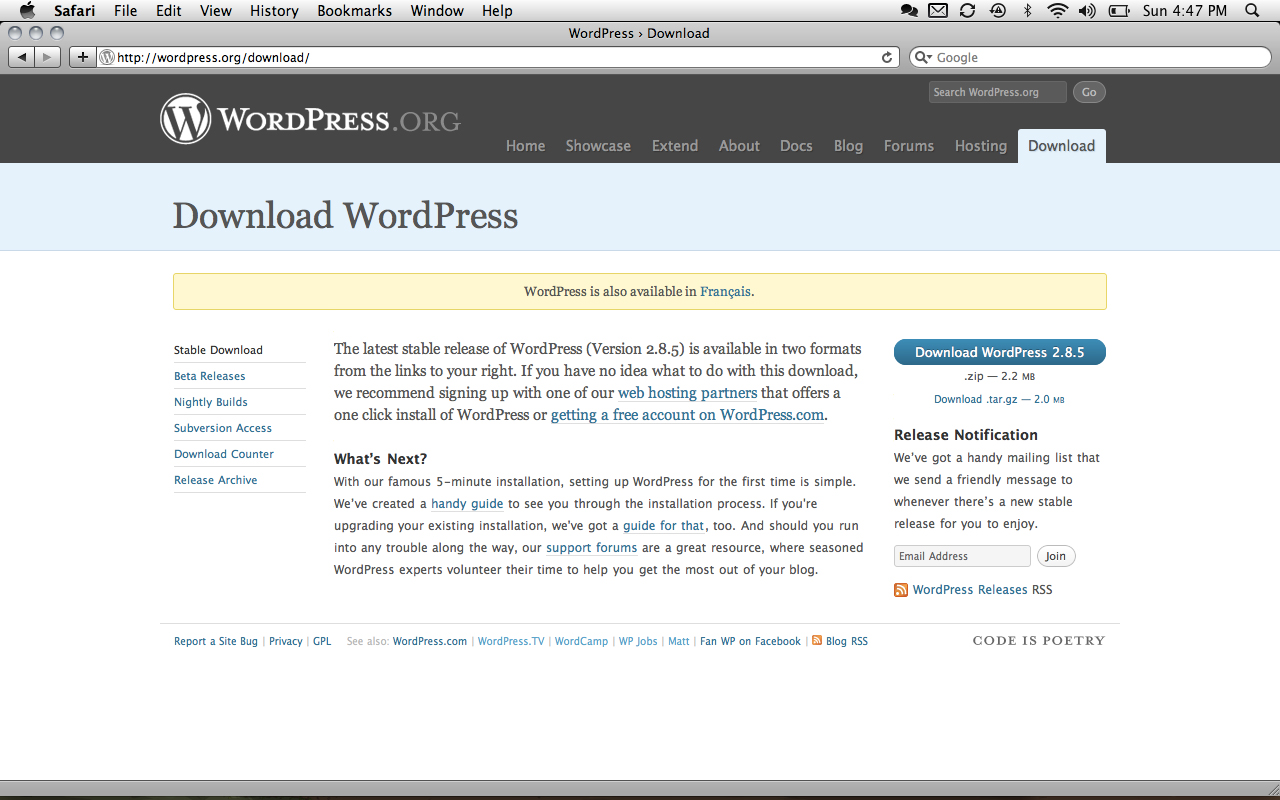
Task: Click the Download WordPress 2.8.5 button
Action: tap(1000, 352)
